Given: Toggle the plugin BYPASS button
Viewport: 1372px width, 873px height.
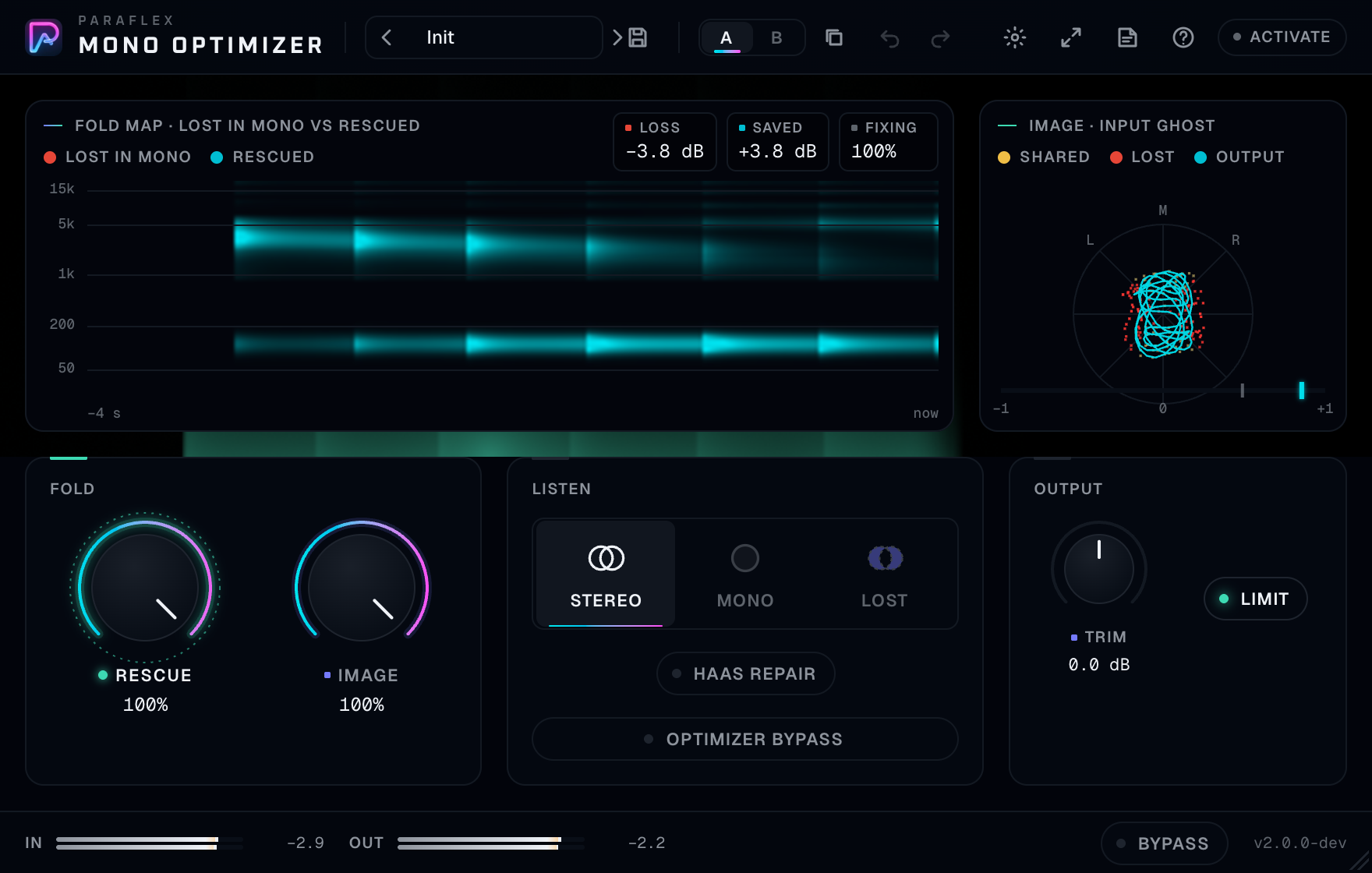Looking at the screenshot, I should pos(1164,843).
